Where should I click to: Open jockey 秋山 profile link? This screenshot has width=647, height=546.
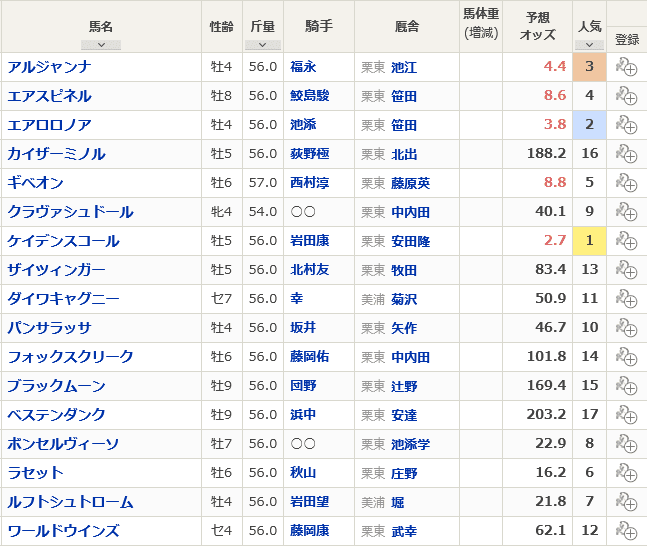pos(303,473)
